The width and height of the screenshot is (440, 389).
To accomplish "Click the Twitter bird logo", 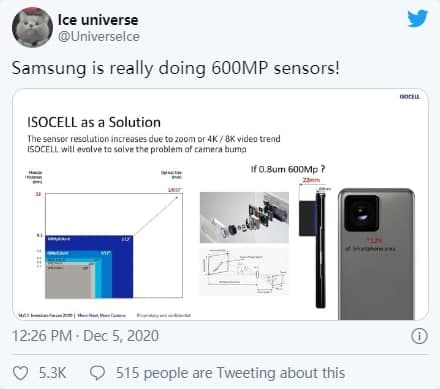I will [417, 18].
